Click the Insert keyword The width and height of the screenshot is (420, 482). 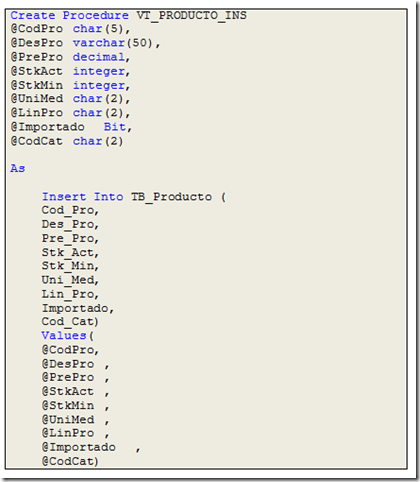tap(64, 197)
